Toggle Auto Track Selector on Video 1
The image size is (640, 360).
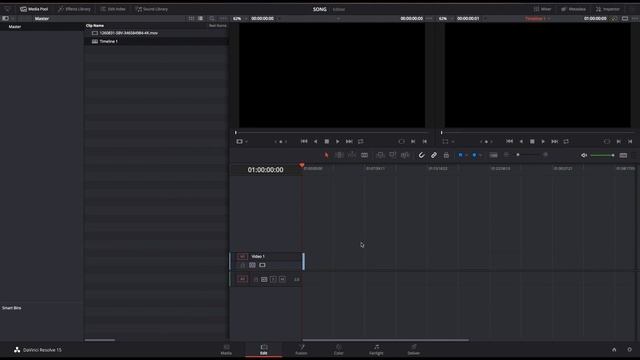(252, 265)
